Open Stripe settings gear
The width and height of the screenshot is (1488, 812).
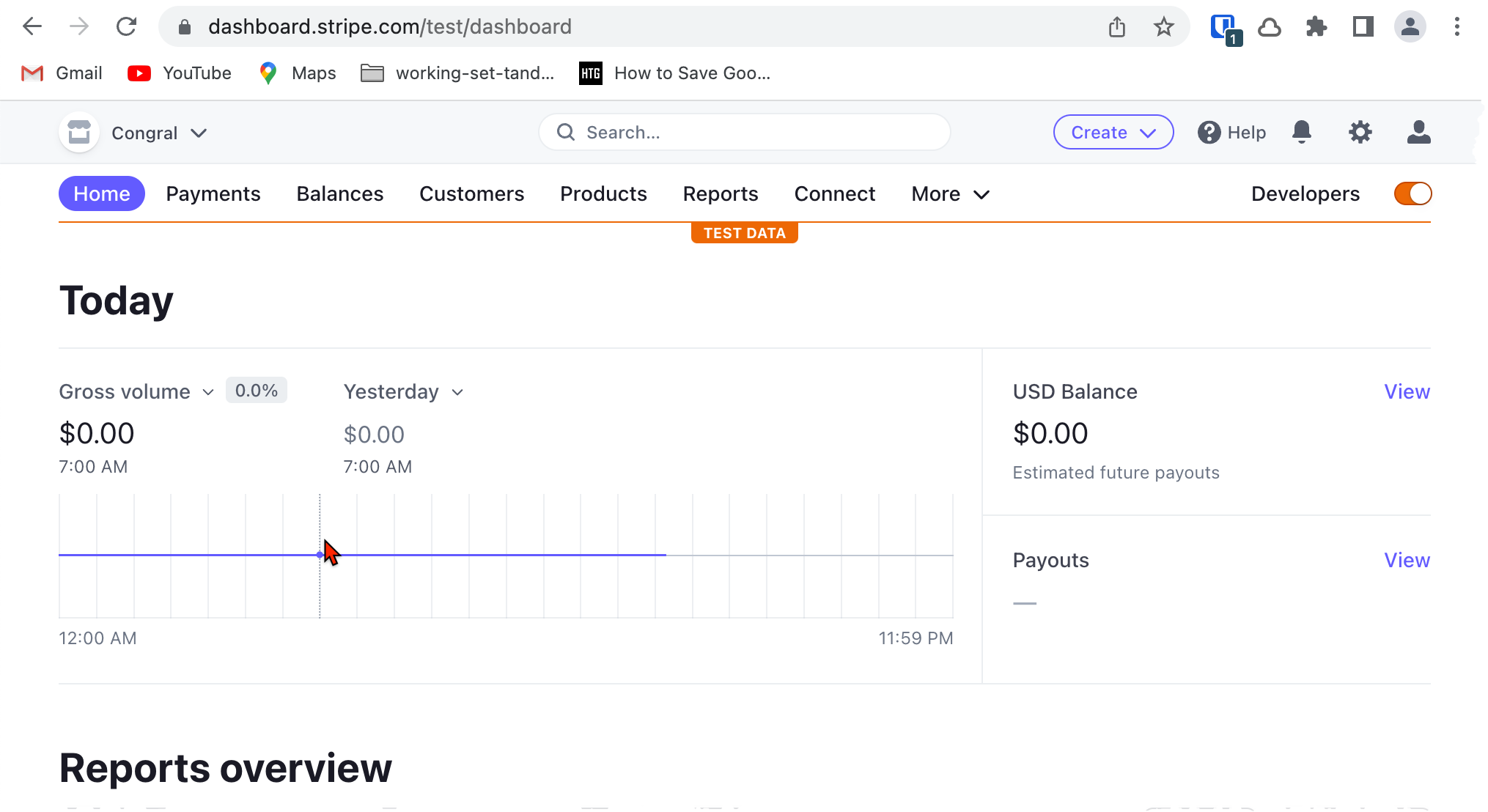click(1360, 132)
